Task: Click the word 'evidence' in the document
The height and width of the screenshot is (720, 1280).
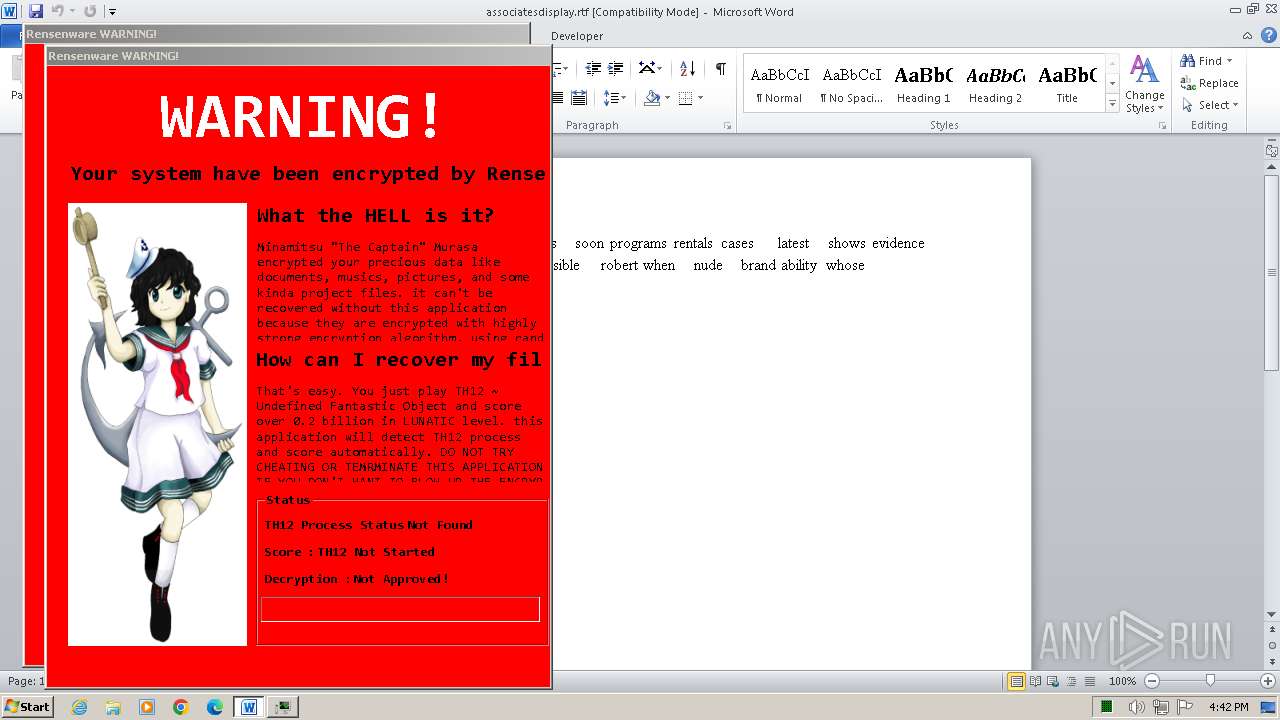Action: point(897,243)
